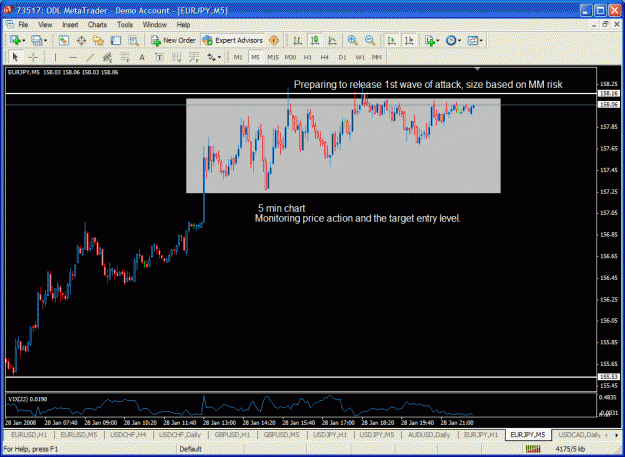Expand the Templates dropdown arrow
Screen dimensions: 625x457
click(481, 41)
